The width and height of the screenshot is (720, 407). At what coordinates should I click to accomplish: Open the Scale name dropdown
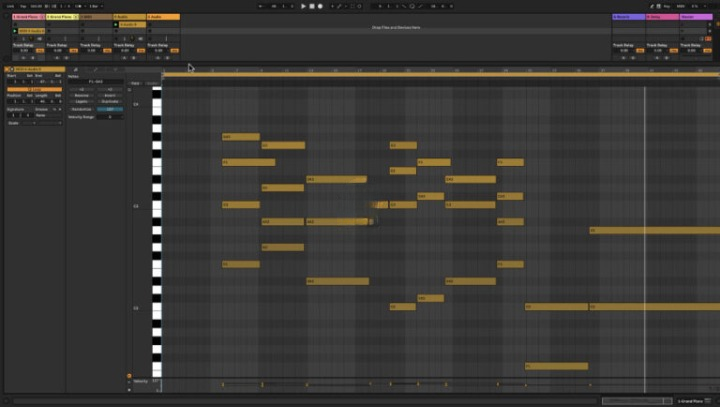pyautogui.click(x=50, y=123)
